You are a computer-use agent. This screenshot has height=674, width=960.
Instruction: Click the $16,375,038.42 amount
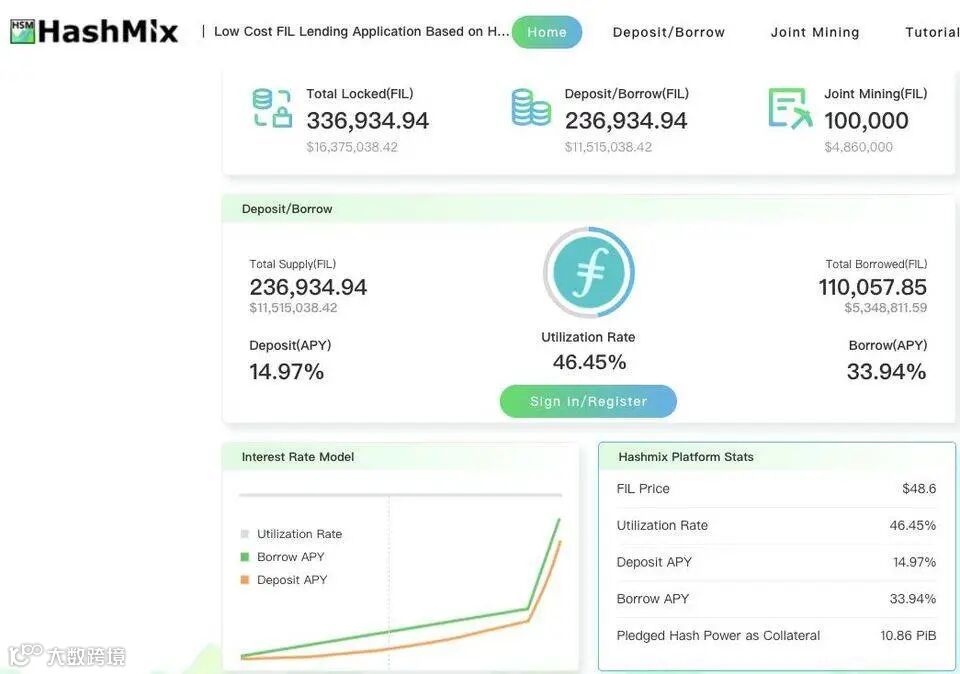[x=352, y=147]
